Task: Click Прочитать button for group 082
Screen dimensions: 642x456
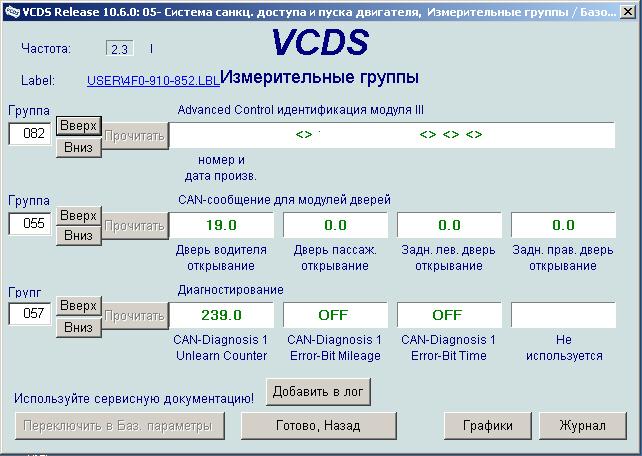Action: tap(135, 136)
